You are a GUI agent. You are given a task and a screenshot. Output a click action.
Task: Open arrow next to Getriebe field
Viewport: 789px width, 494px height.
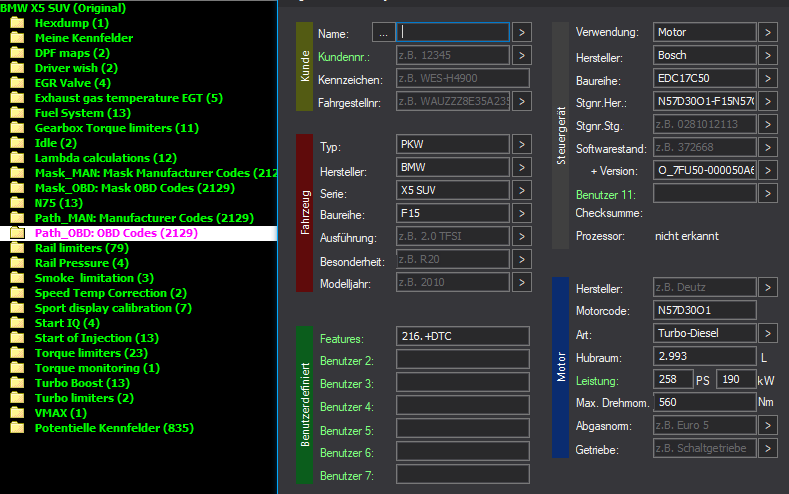pos(768,448)
